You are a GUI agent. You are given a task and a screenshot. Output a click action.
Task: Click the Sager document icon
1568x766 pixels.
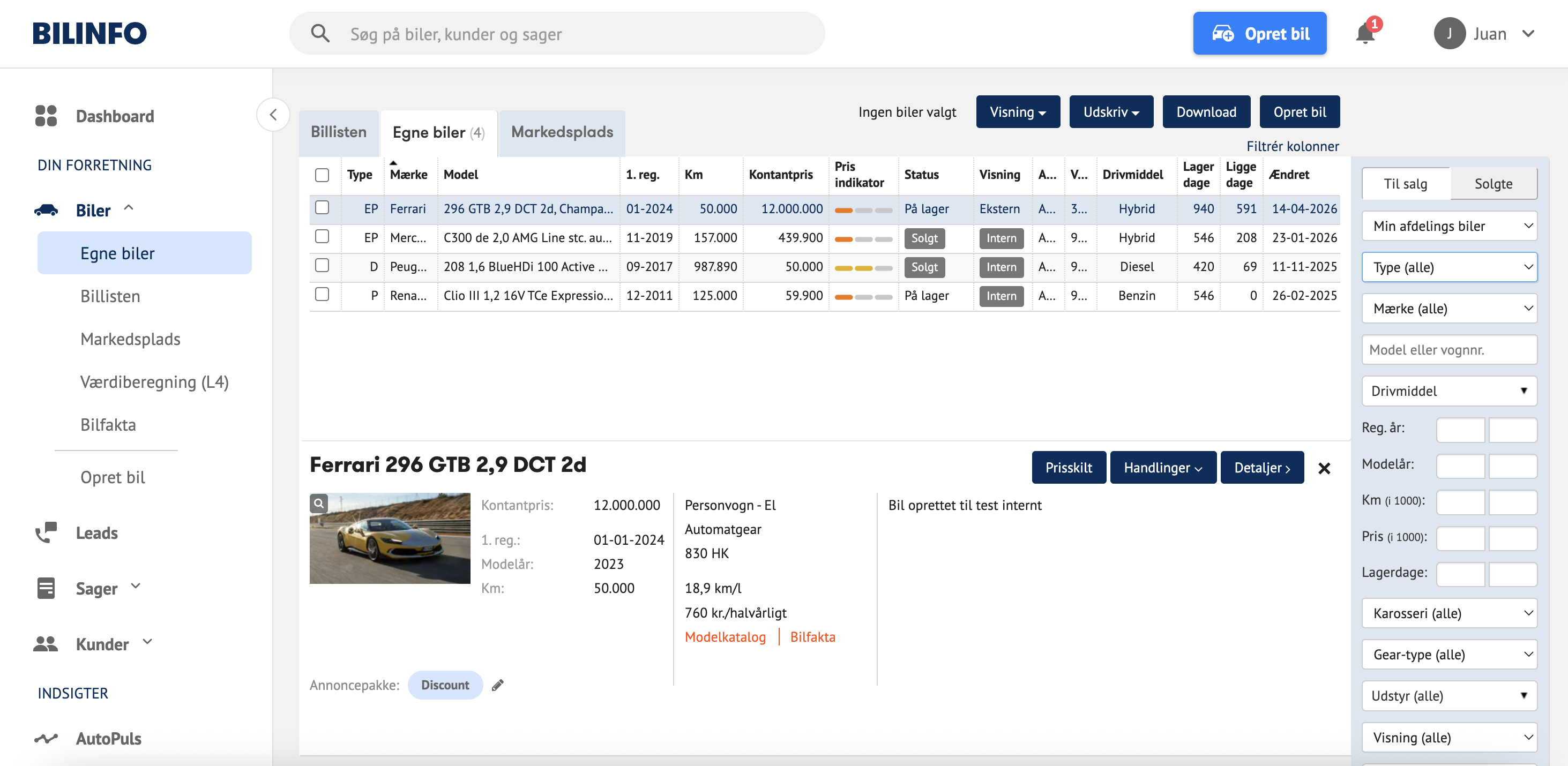tap(46, 588)
